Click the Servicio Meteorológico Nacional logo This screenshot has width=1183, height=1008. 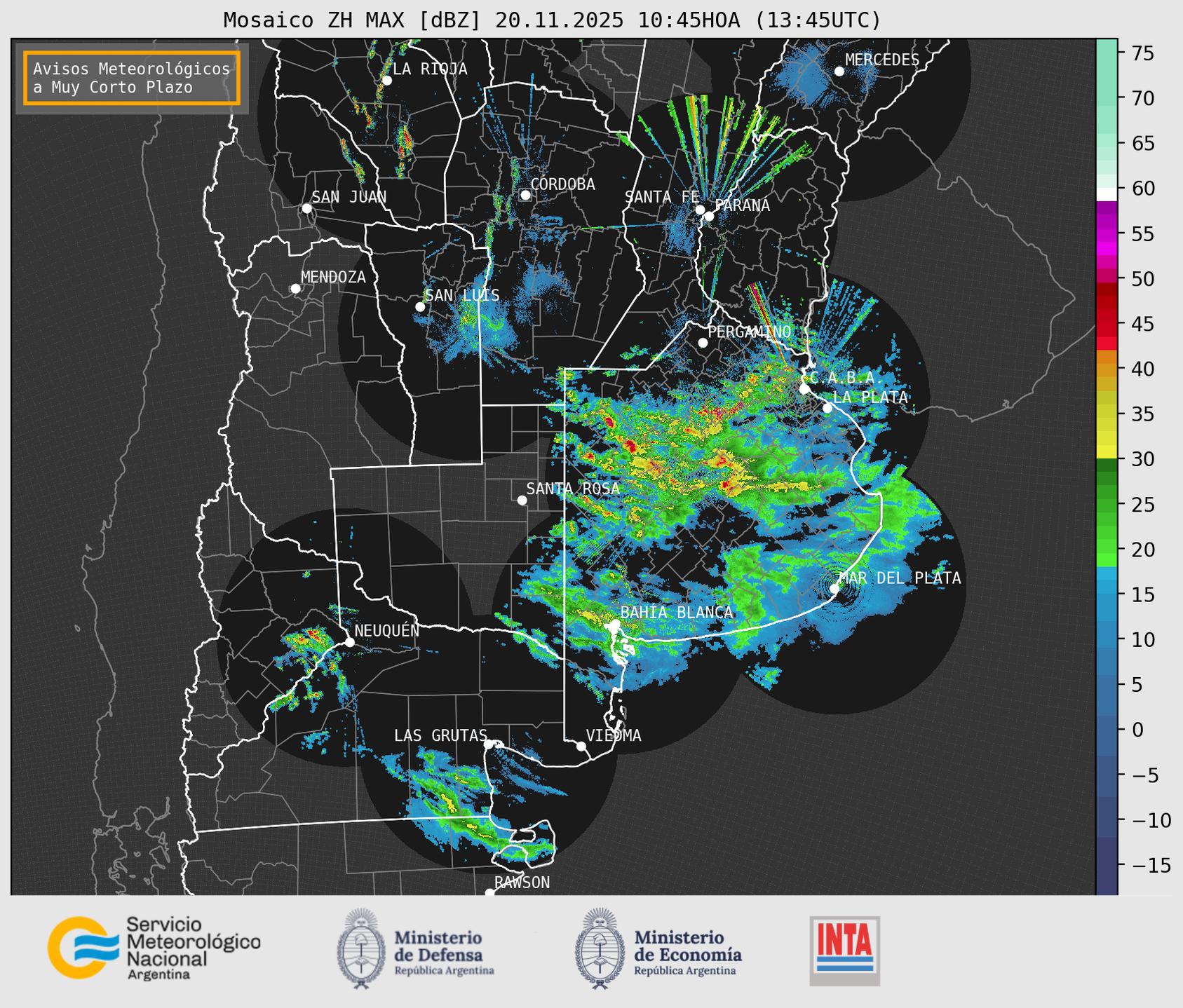coord(154,948)
